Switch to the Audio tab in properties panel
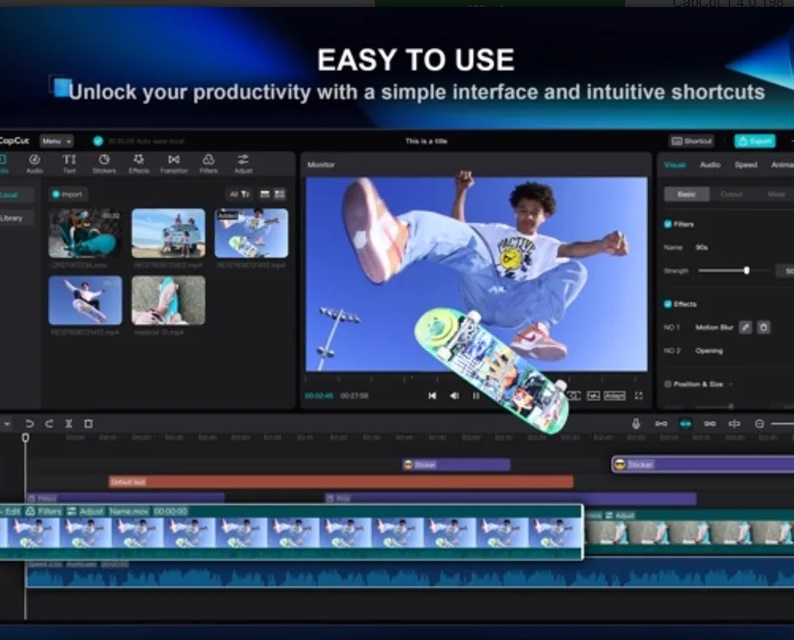The height and width of the screenshot is (640, 794). pyautogui.click(x=710, y=165)
